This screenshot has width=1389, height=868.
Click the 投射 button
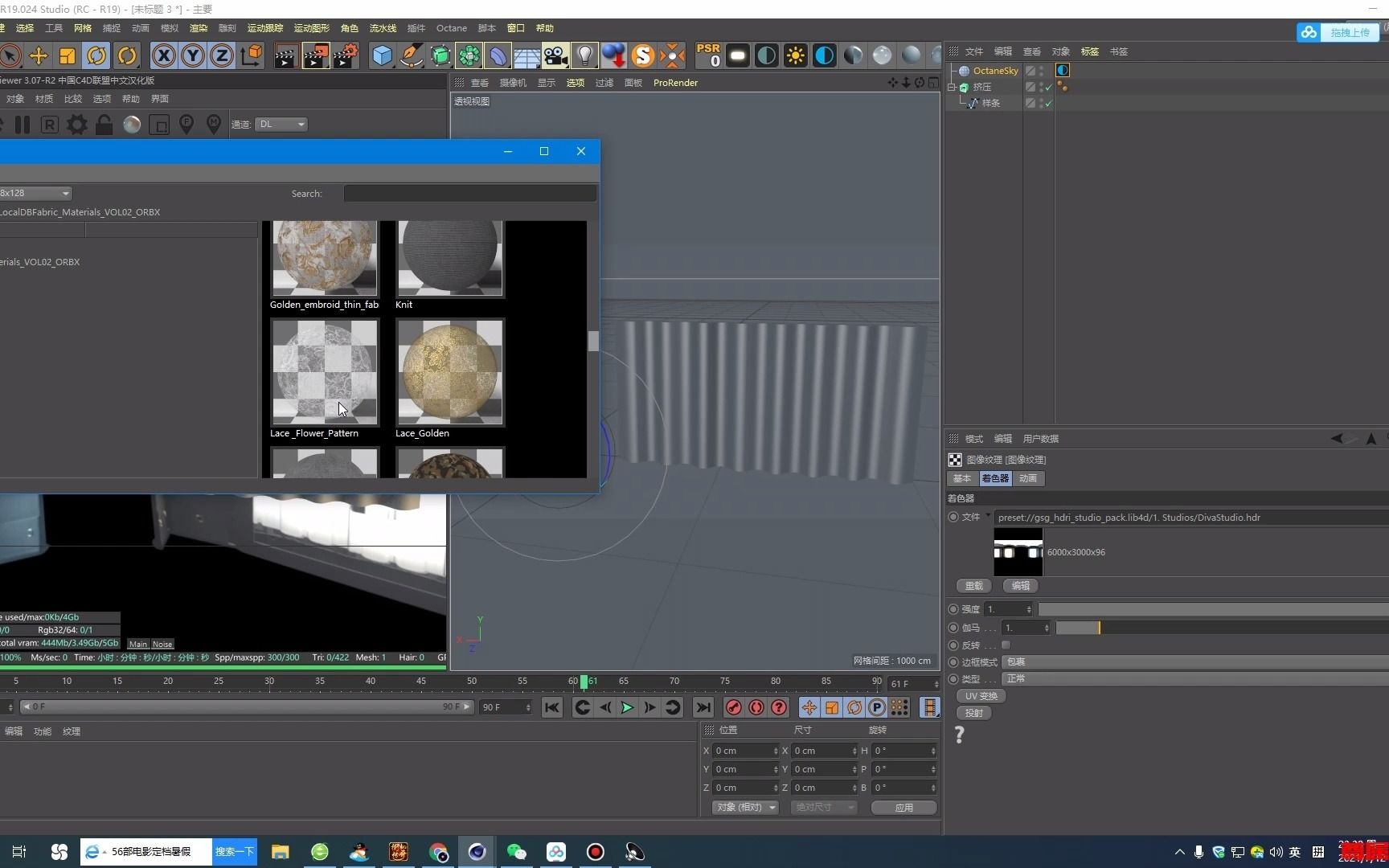coord(974,713)
